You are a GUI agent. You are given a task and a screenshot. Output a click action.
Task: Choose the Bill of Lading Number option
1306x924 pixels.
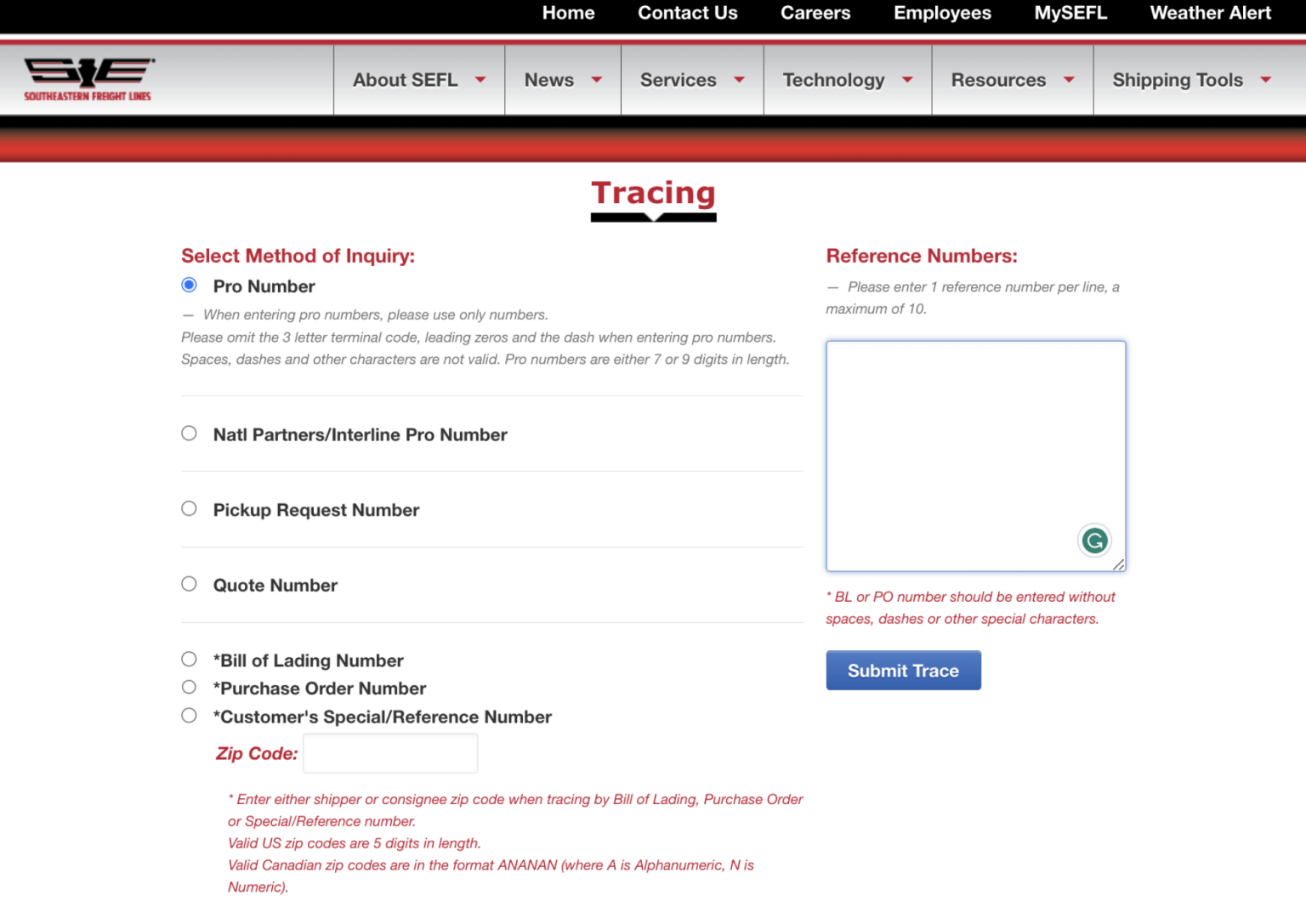pos(189,659)
